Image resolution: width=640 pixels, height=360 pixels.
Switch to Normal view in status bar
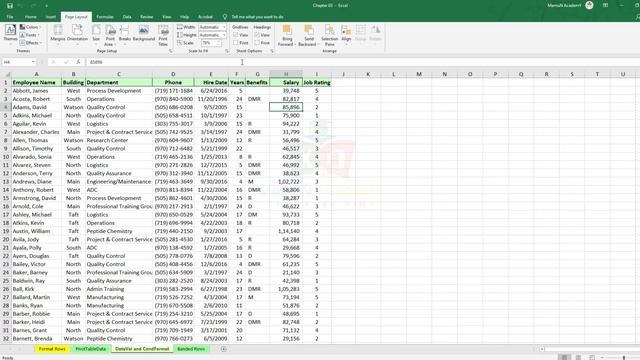(564, 357)
